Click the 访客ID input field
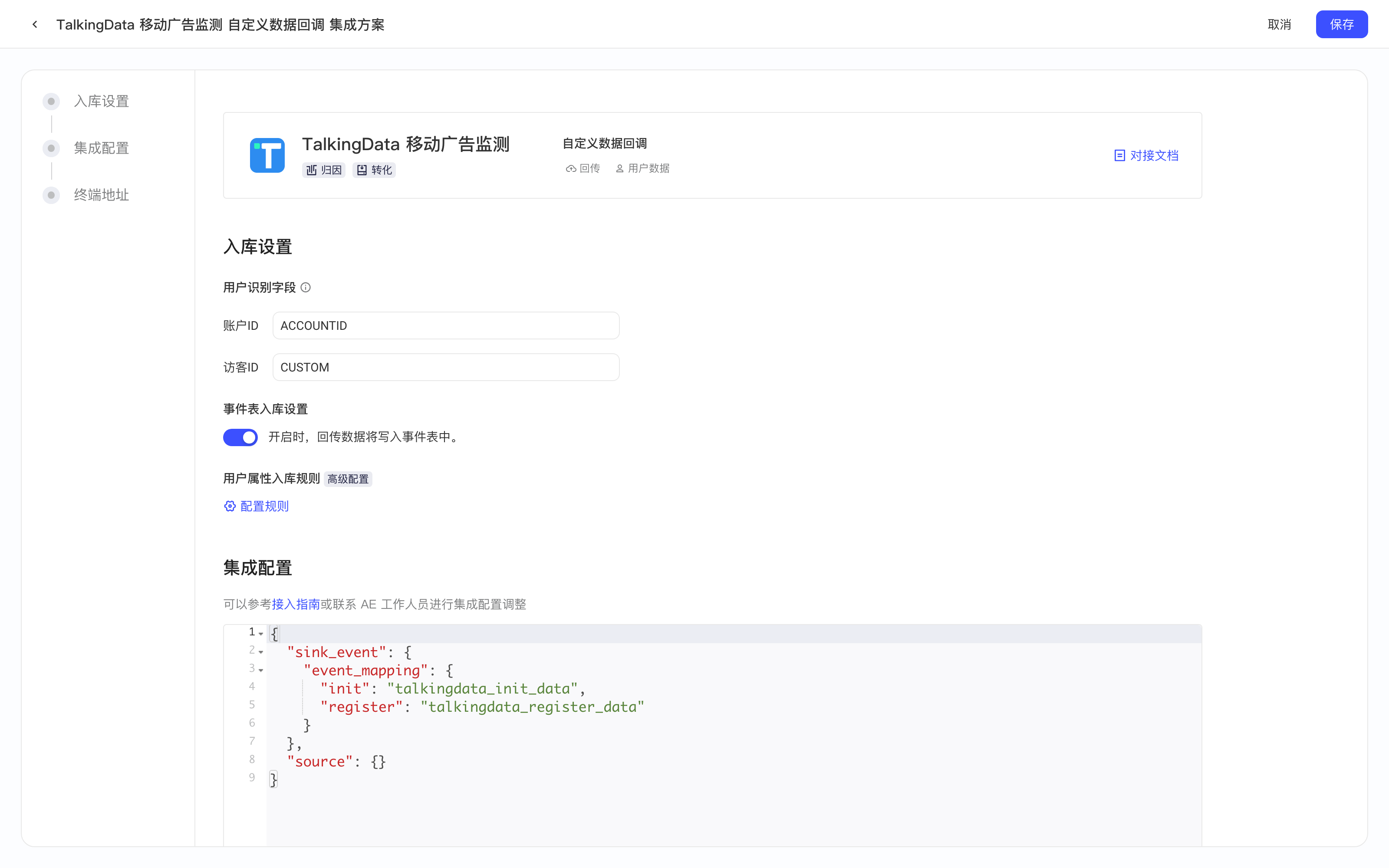The width and height of the screenshot is (1389, 868). (x=446, y=368)
